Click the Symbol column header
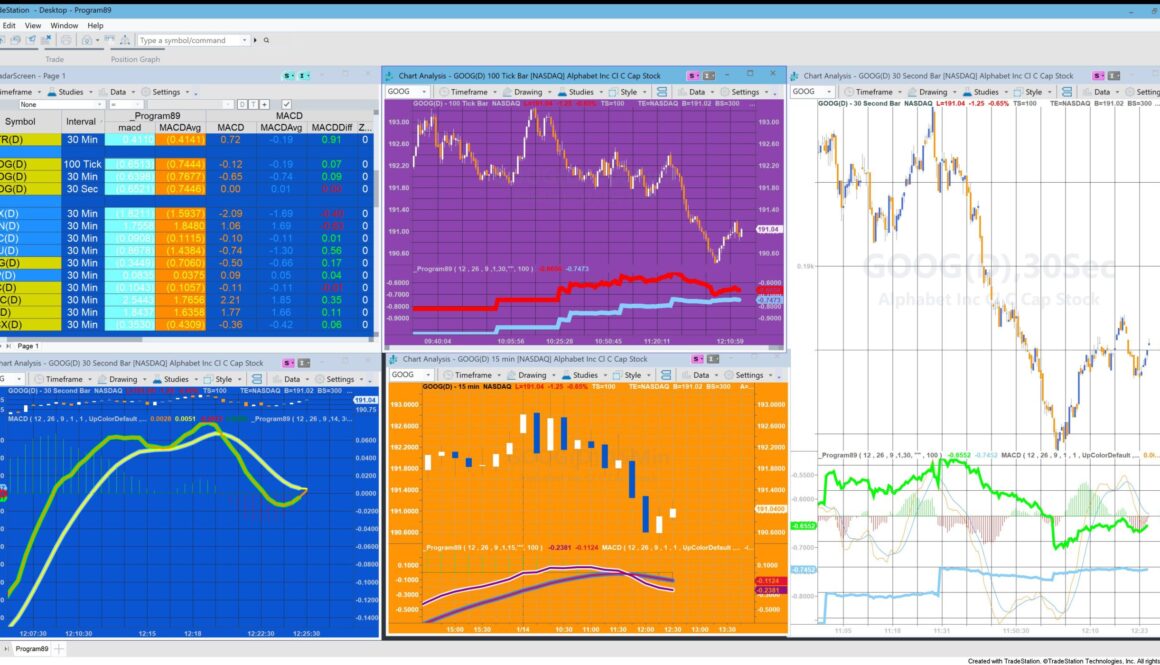 point(20,122)
